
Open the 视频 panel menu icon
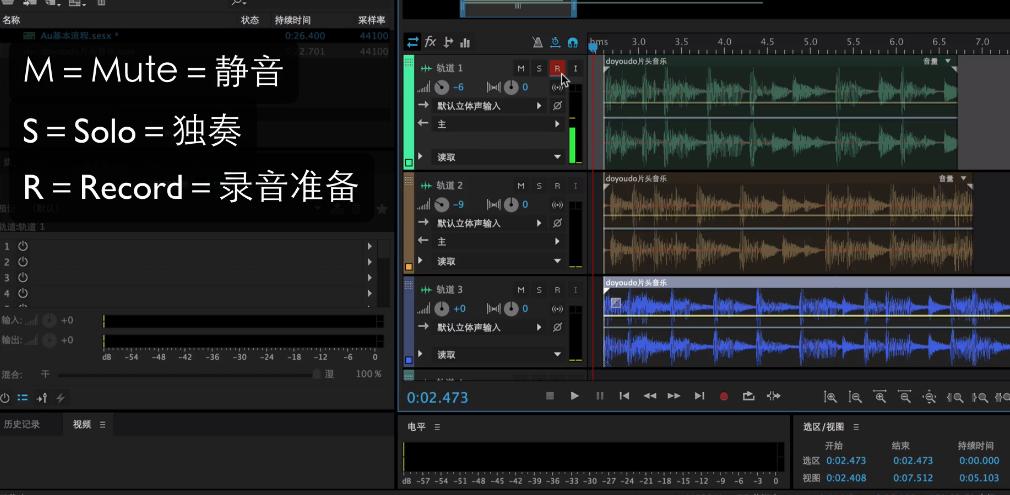point(102,424)
